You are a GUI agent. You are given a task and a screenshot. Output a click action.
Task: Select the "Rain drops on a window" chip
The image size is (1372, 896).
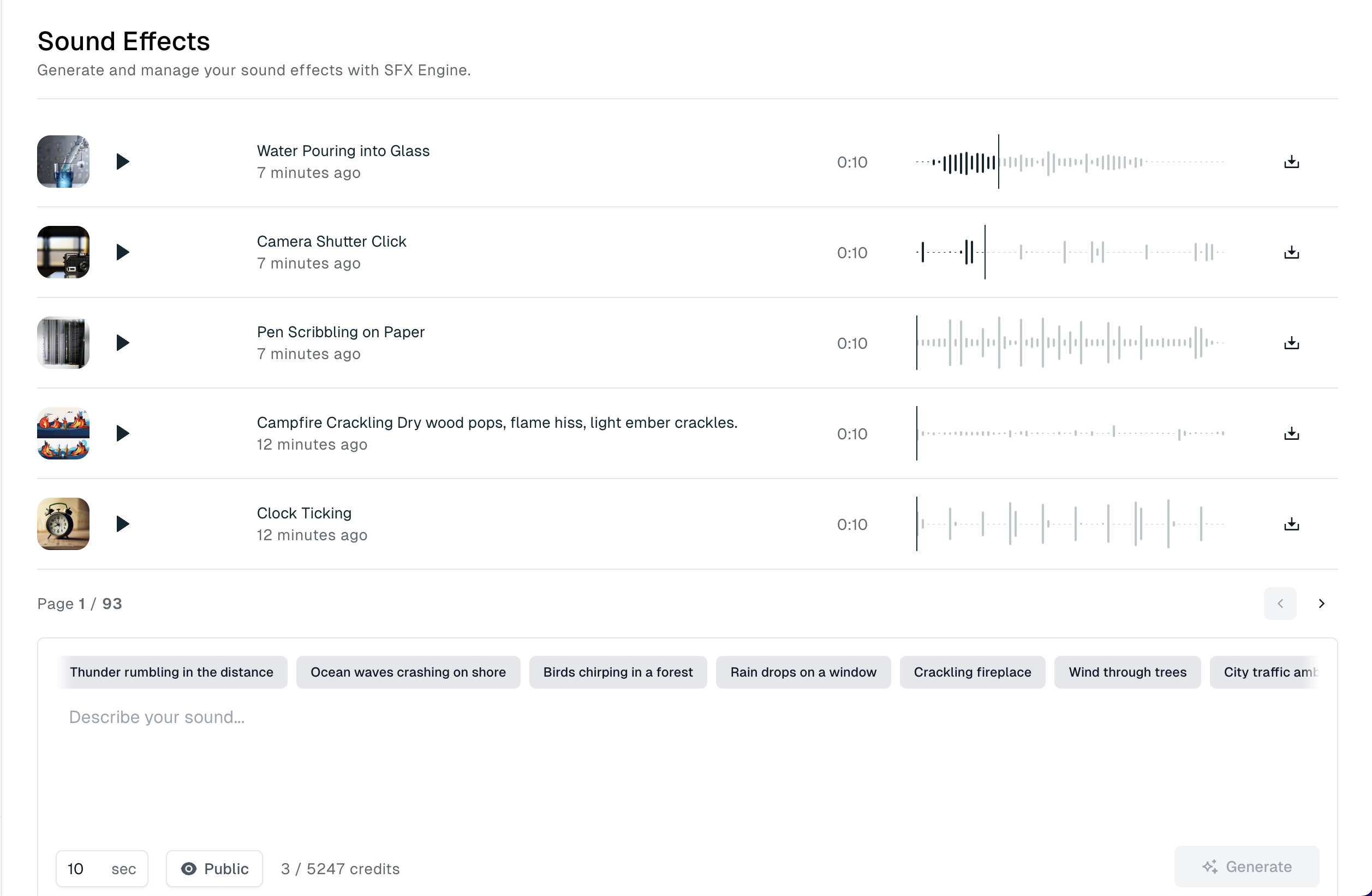point(803,672)
